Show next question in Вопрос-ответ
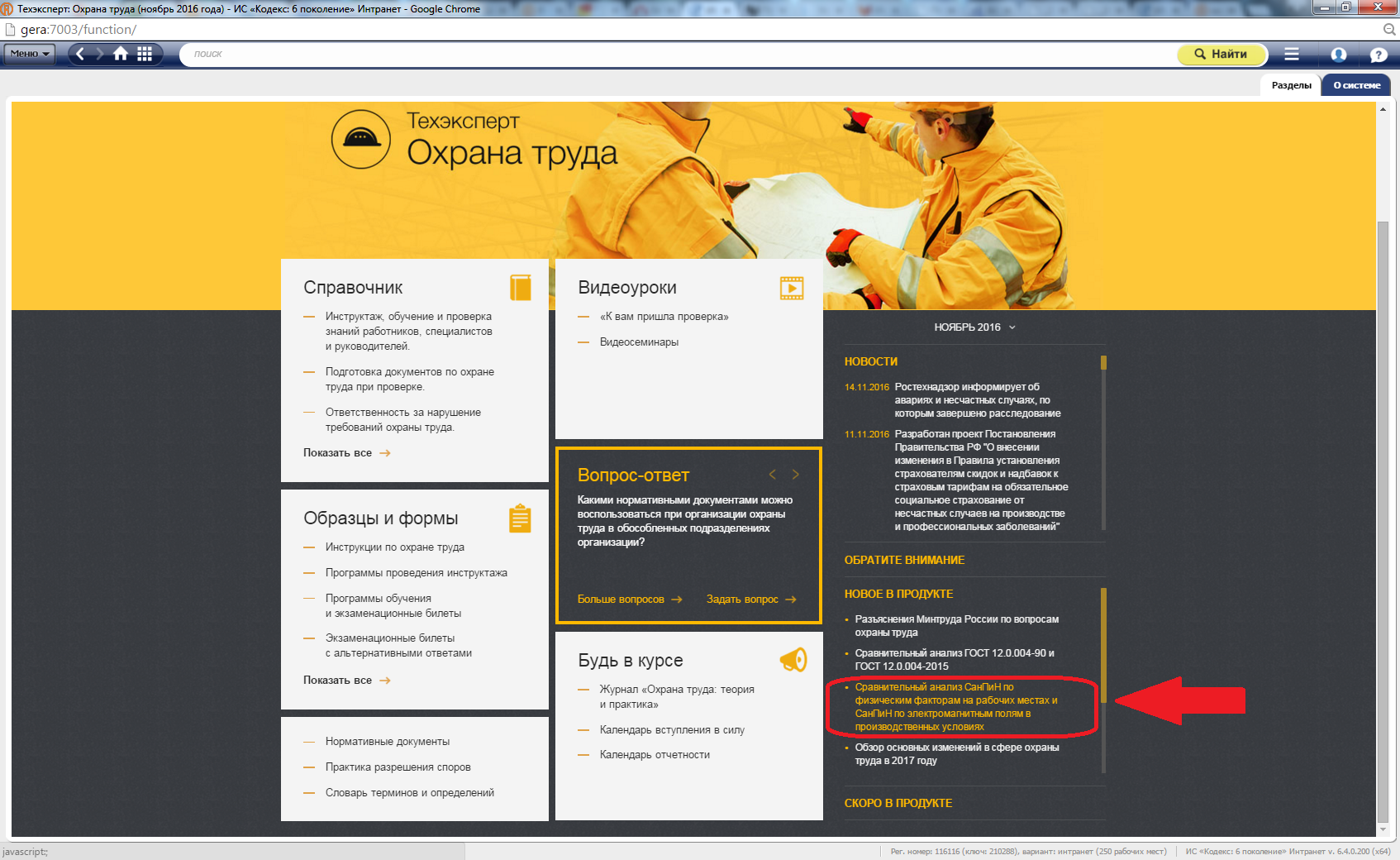The width and height of the screenshot is (1400, 860). coord(795,475)
